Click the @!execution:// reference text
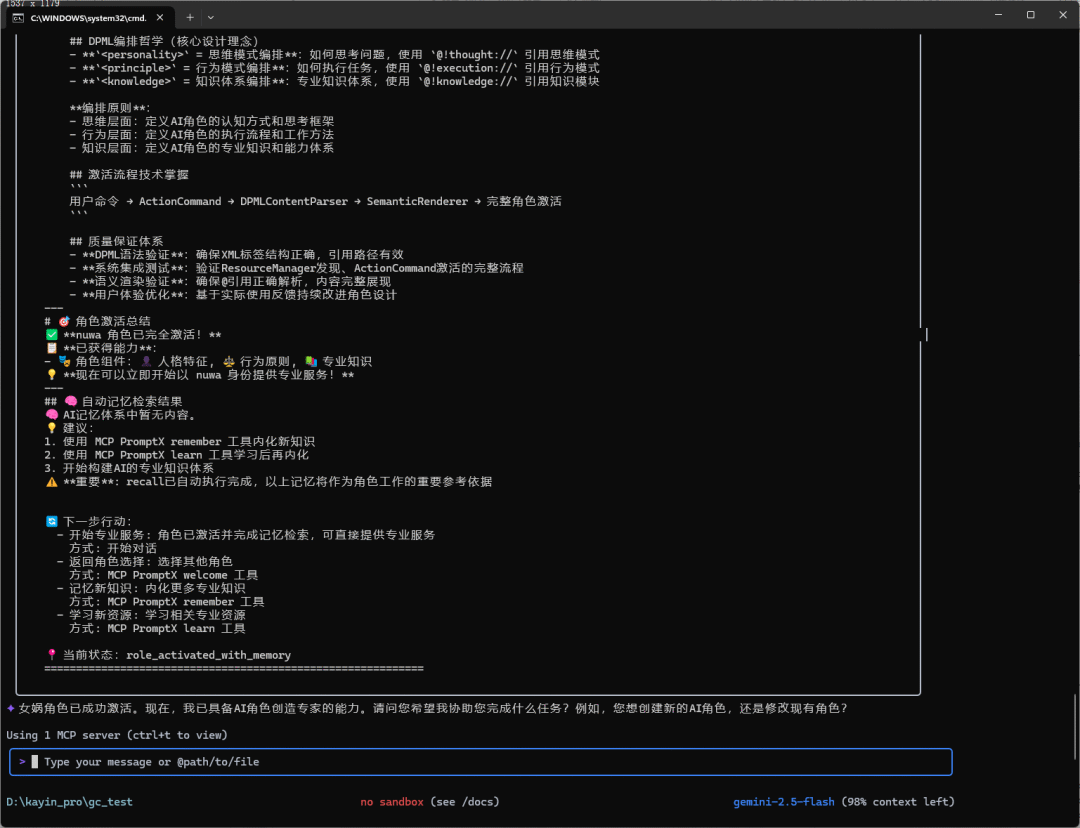This screenshot has width=1080, height=828. coord(468,68)
